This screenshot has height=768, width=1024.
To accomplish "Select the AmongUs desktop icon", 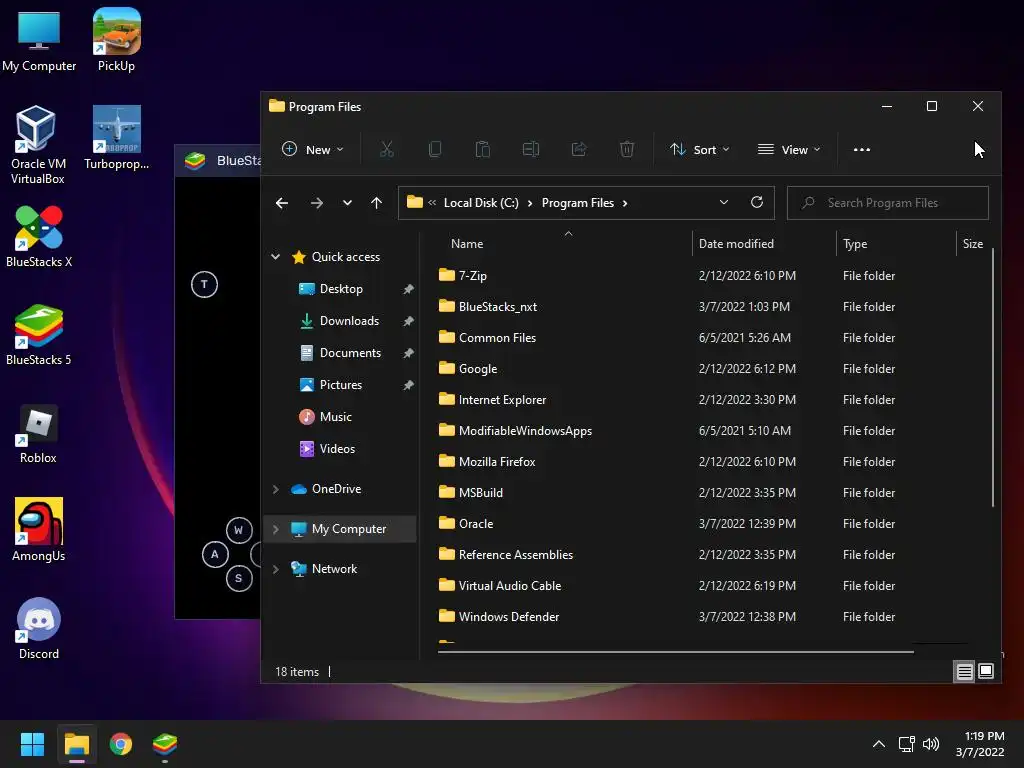I will pos(39,530).
